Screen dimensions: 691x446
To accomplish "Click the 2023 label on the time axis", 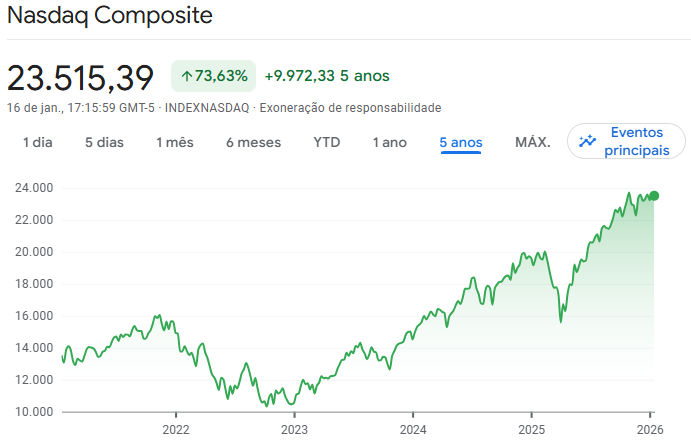I will point(294,431).
